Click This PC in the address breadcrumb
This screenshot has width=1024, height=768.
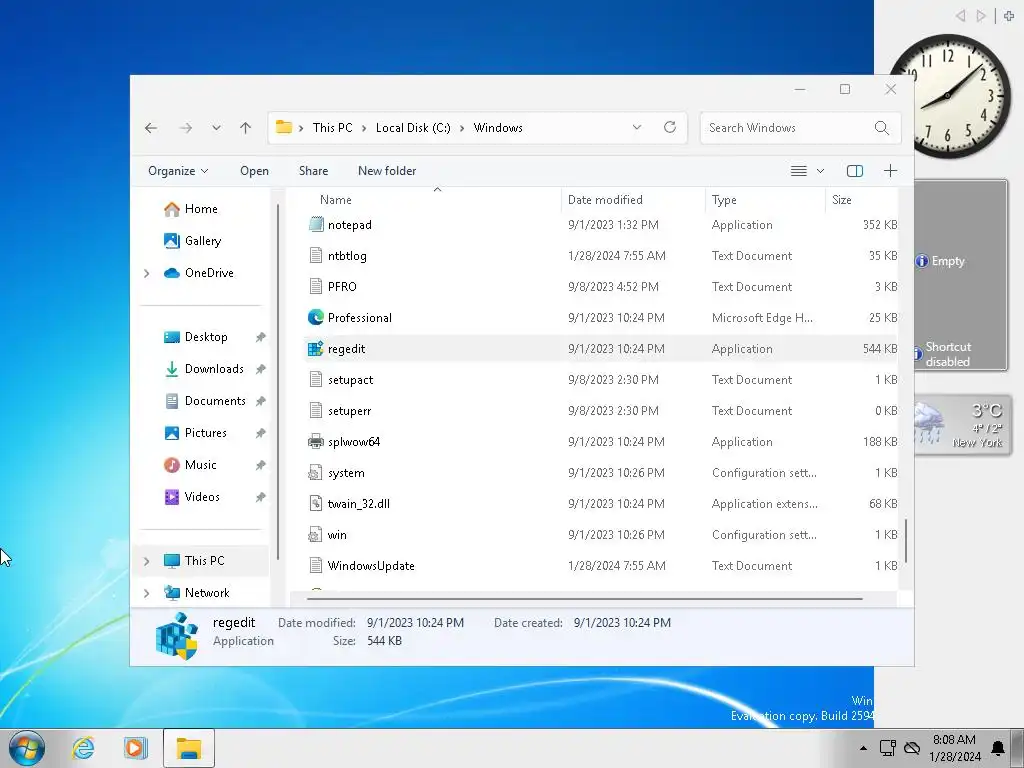click(x=332, y=128)
